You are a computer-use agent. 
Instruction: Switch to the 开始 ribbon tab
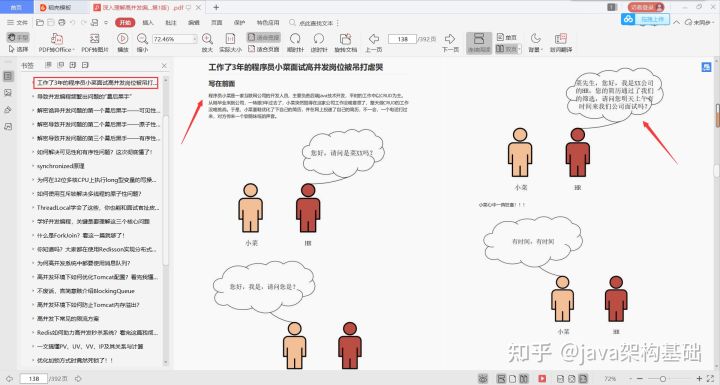coord(125,23)
